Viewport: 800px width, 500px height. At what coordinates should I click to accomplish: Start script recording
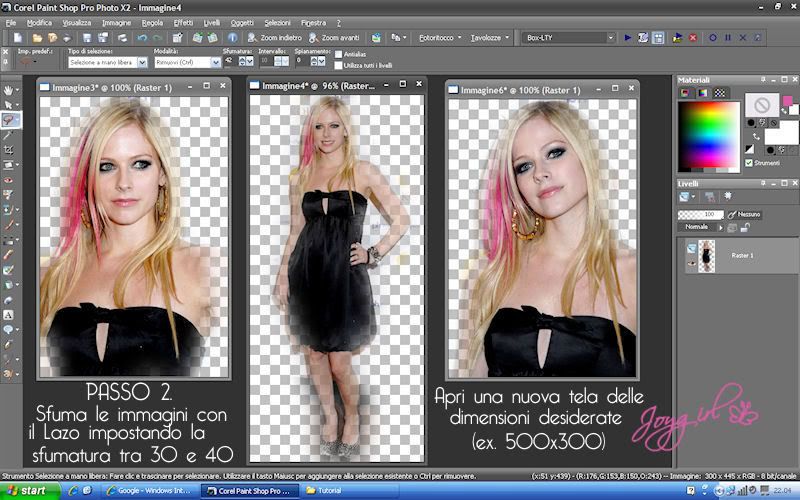[713, 38]
